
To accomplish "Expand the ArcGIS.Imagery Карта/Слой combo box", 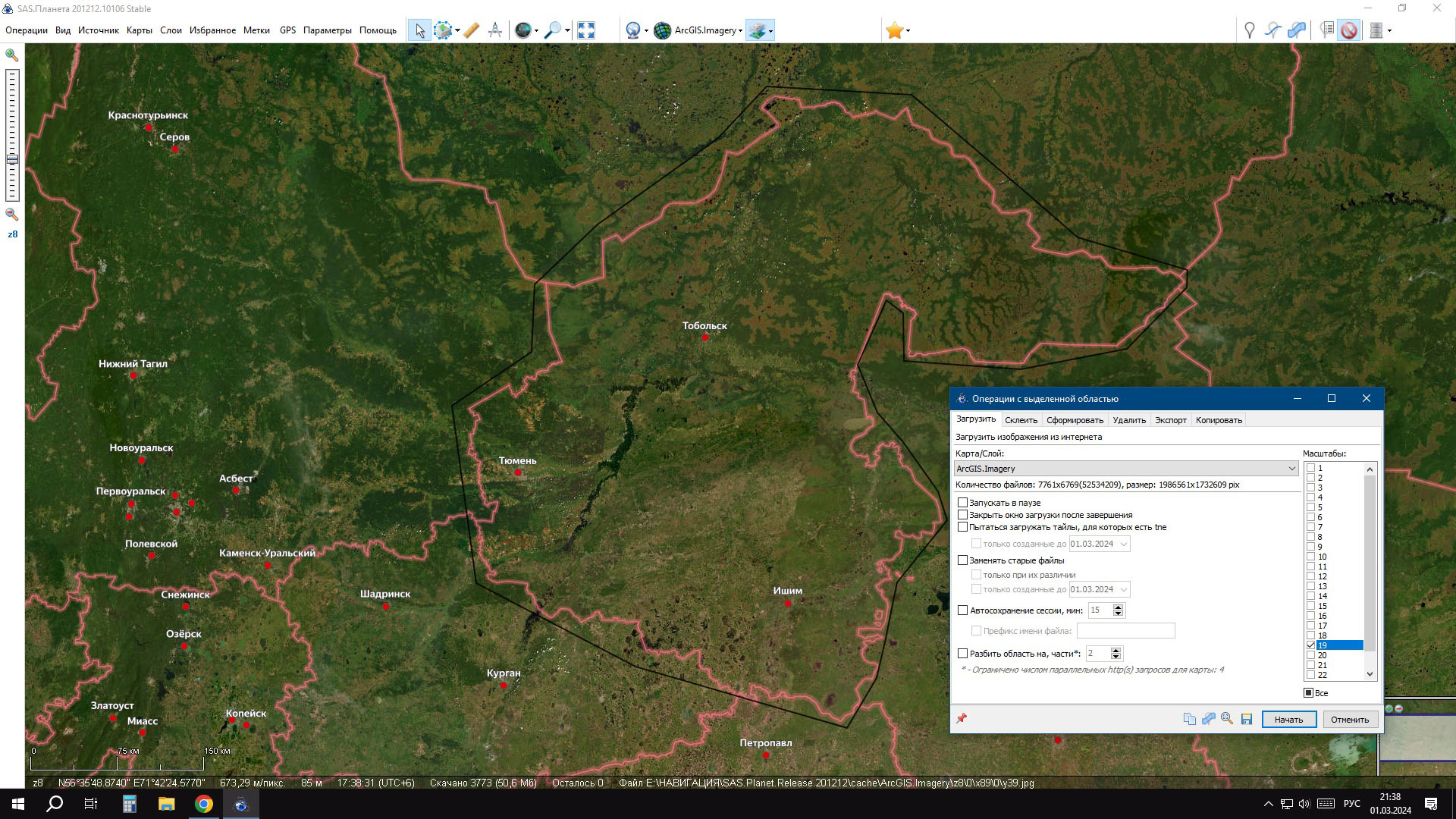I will pos(1291,469).
